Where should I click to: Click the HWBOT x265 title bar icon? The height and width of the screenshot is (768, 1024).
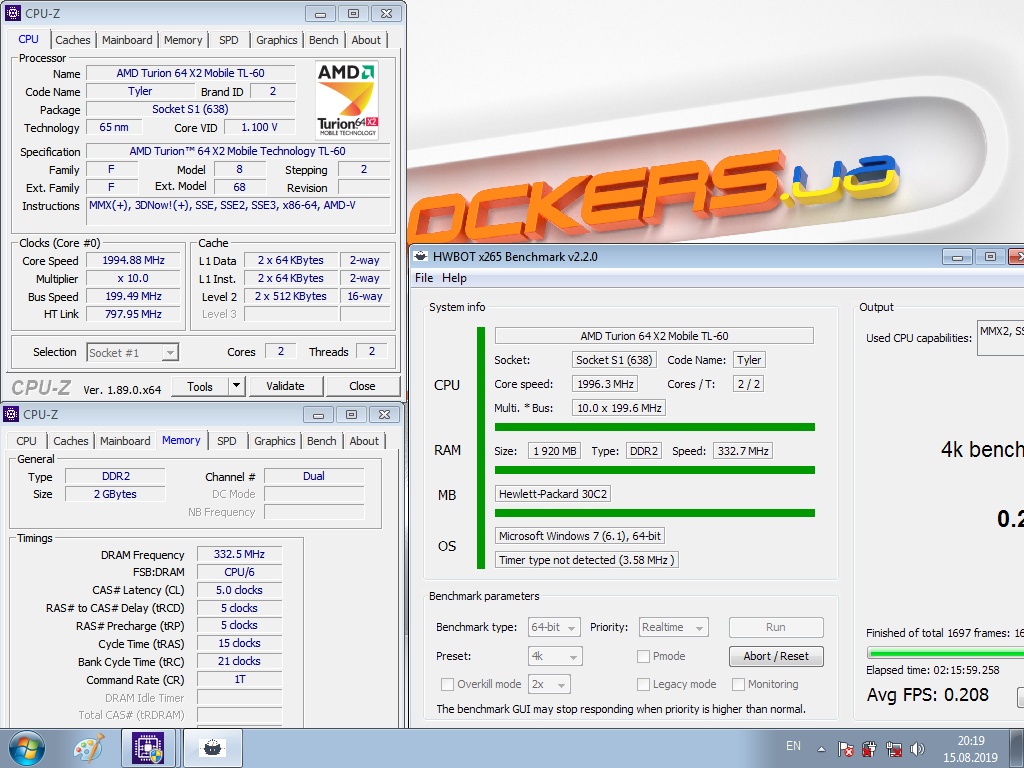[421, 256]
